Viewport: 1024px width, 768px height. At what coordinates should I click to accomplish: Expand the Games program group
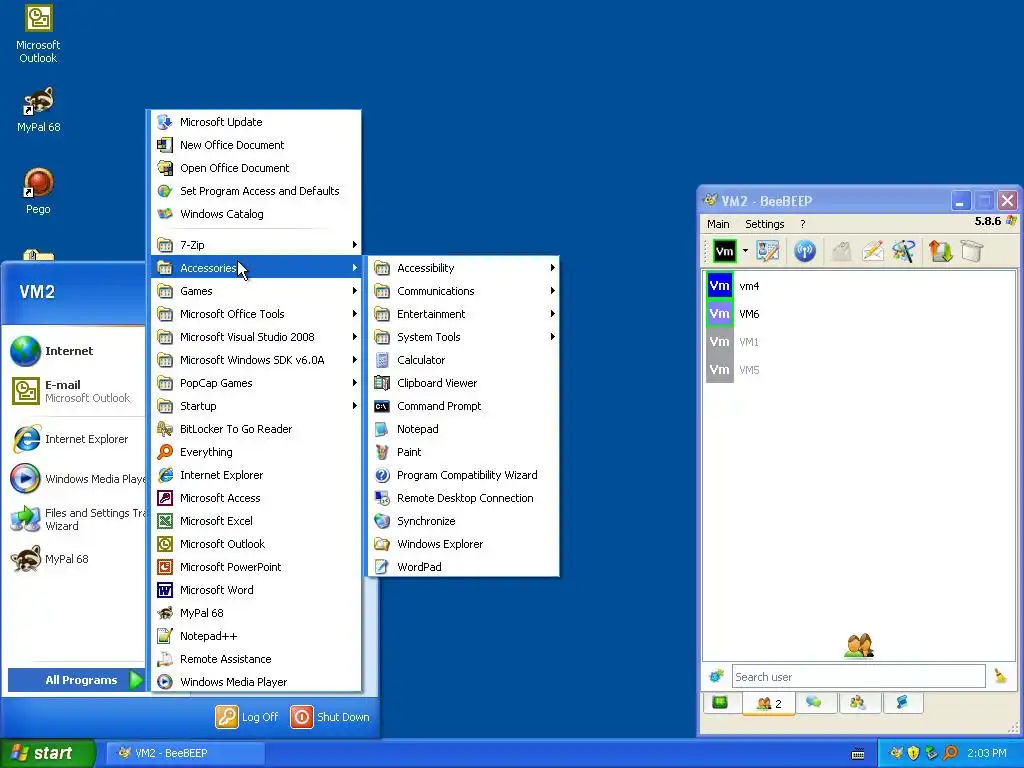click(x=256, y=291)
